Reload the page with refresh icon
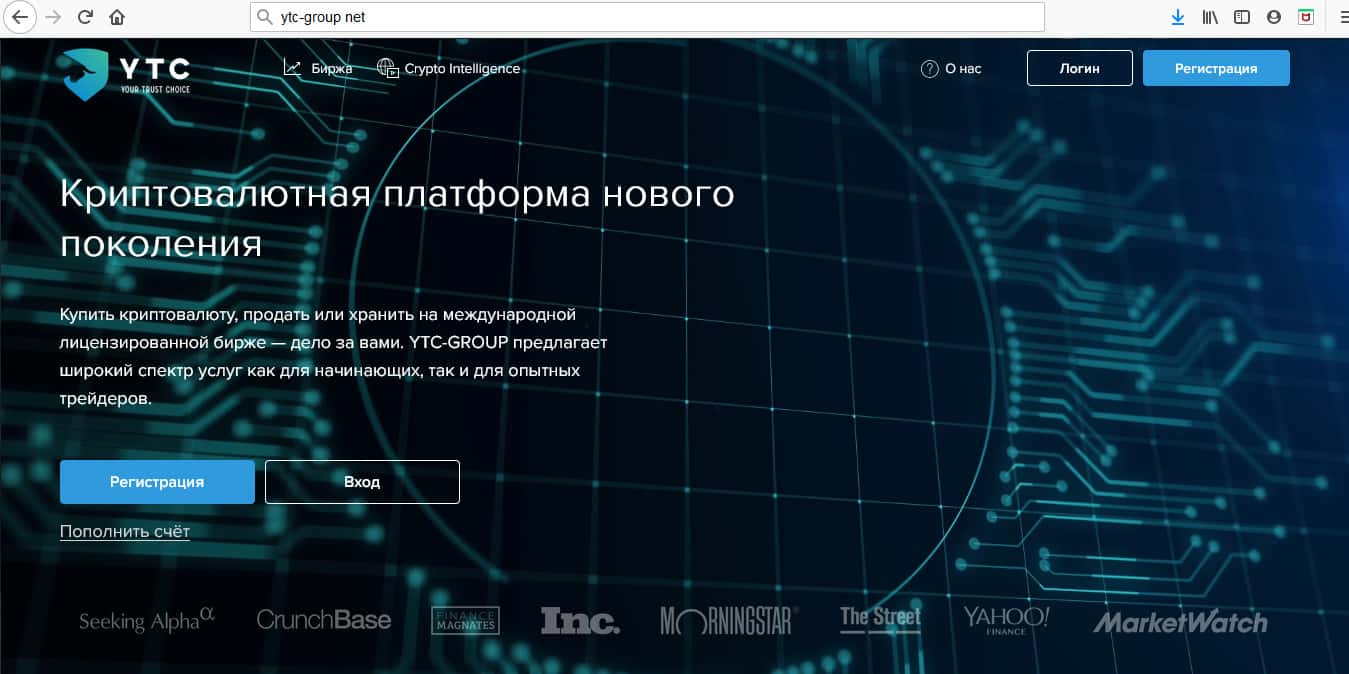Image resolution: width=1349 pixels, height=674 pixels. tap(86, 17)
